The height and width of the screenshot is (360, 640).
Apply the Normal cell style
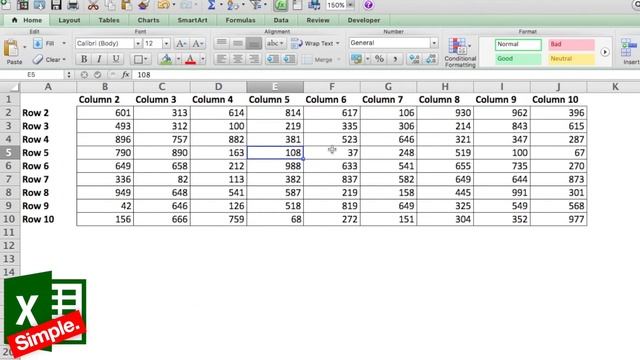click(518, 44)
